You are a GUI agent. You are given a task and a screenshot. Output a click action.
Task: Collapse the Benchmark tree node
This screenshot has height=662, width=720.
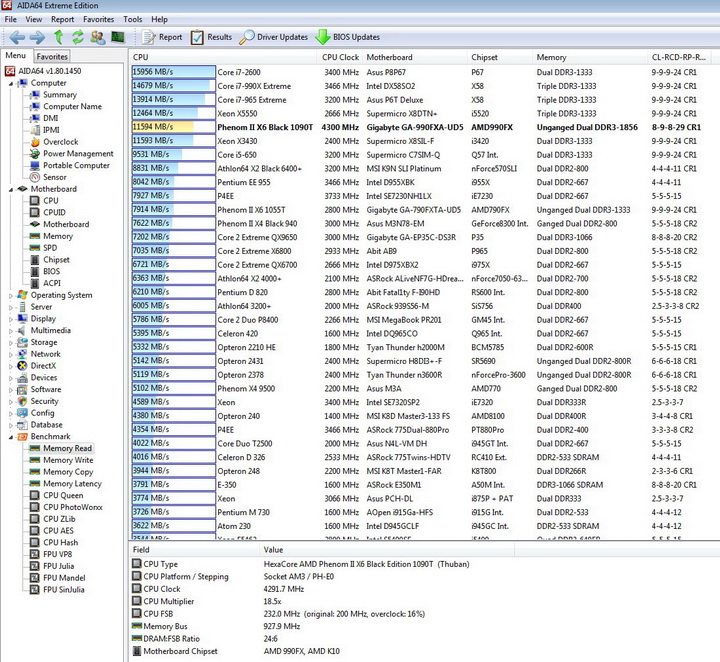pos(11,437)
